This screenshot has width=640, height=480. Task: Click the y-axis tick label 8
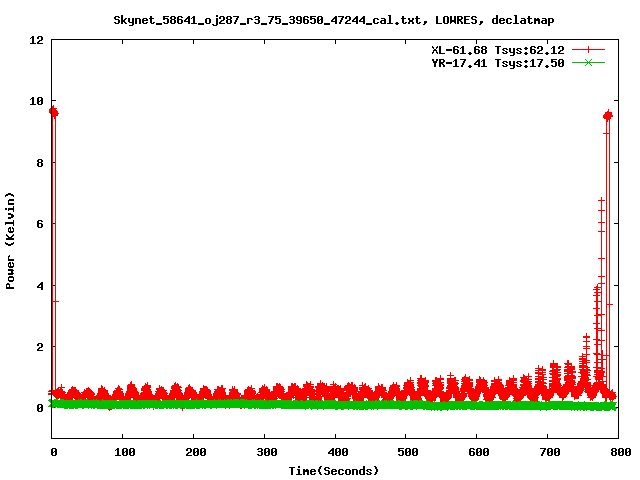coord(40,163)
